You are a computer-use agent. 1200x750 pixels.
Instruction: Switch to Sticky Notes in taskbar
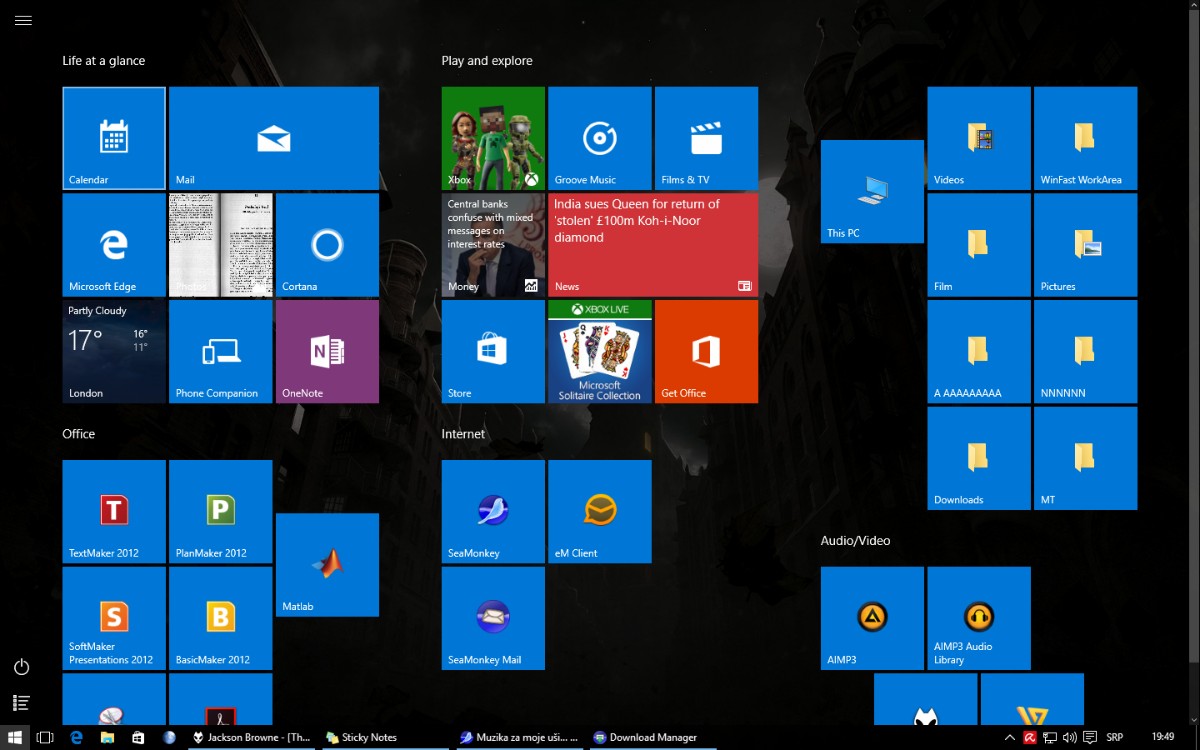360,738
